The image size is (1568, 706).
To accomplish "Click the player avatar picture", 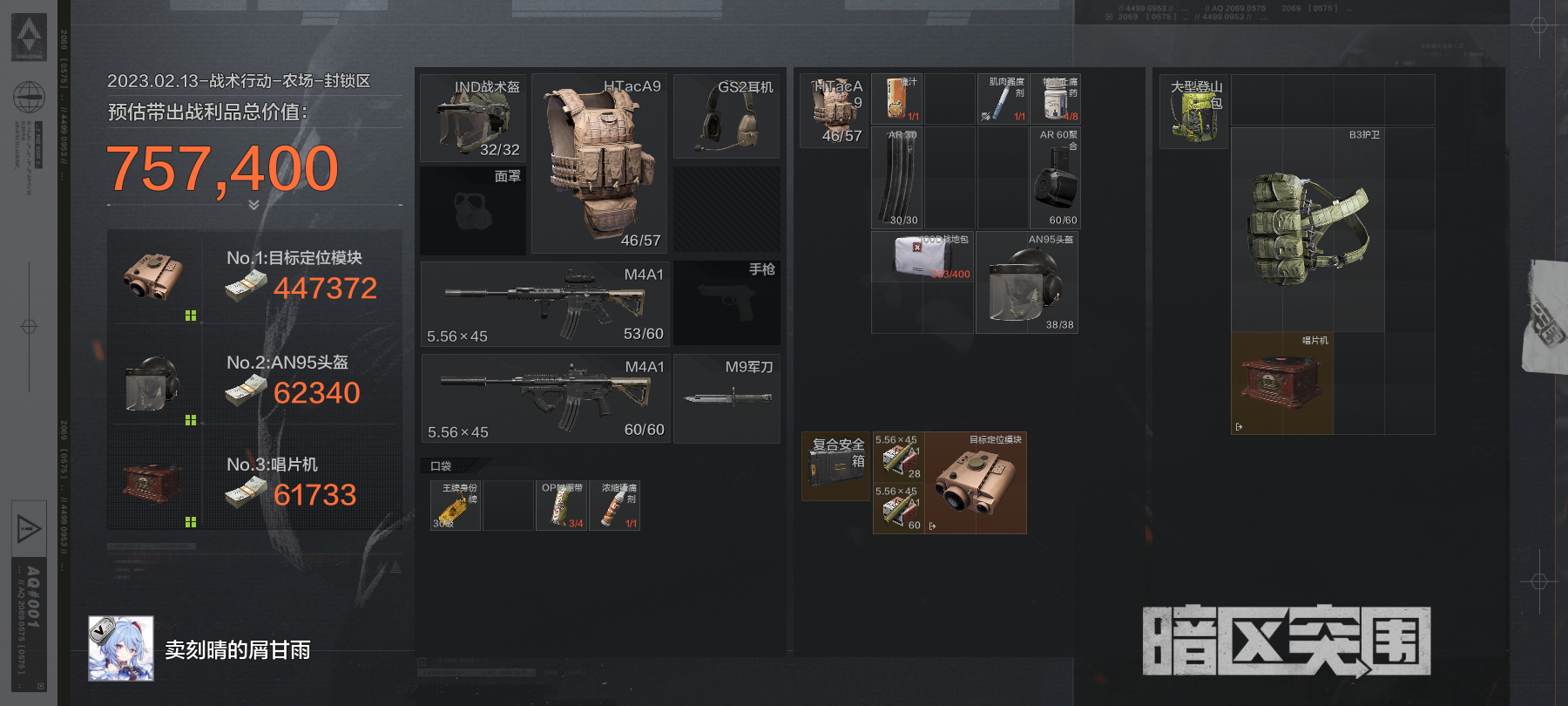I will 121,648.
